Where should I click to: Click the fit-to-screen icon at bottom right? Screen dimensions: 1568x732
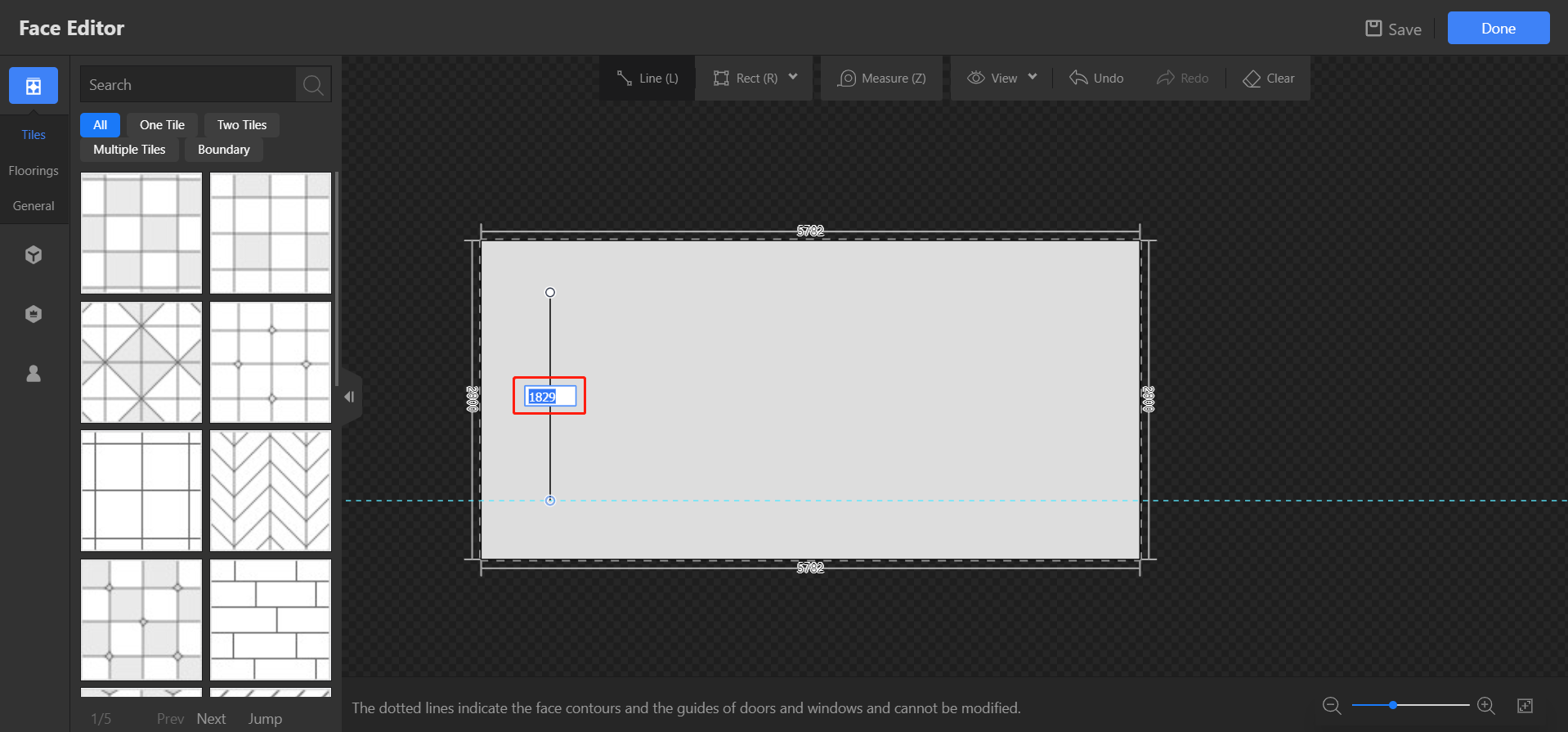click(1525, 705)
